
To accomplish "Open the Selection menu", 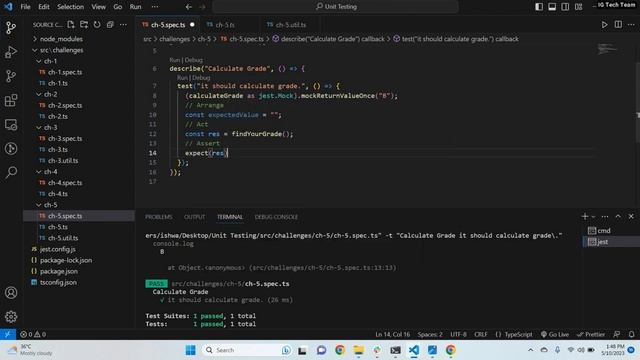I will point(70,7).
